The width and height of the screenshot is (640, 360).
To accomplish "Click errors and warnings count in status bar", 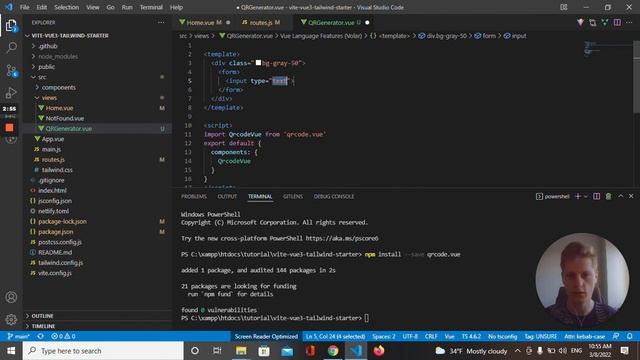I will 63,336.
